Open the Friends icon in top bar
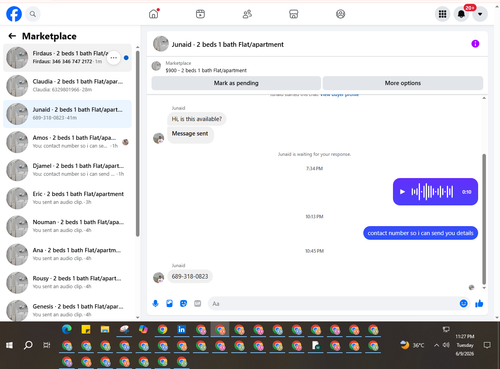The height and width of the screenshot is (369, 500). coord(247,14)
